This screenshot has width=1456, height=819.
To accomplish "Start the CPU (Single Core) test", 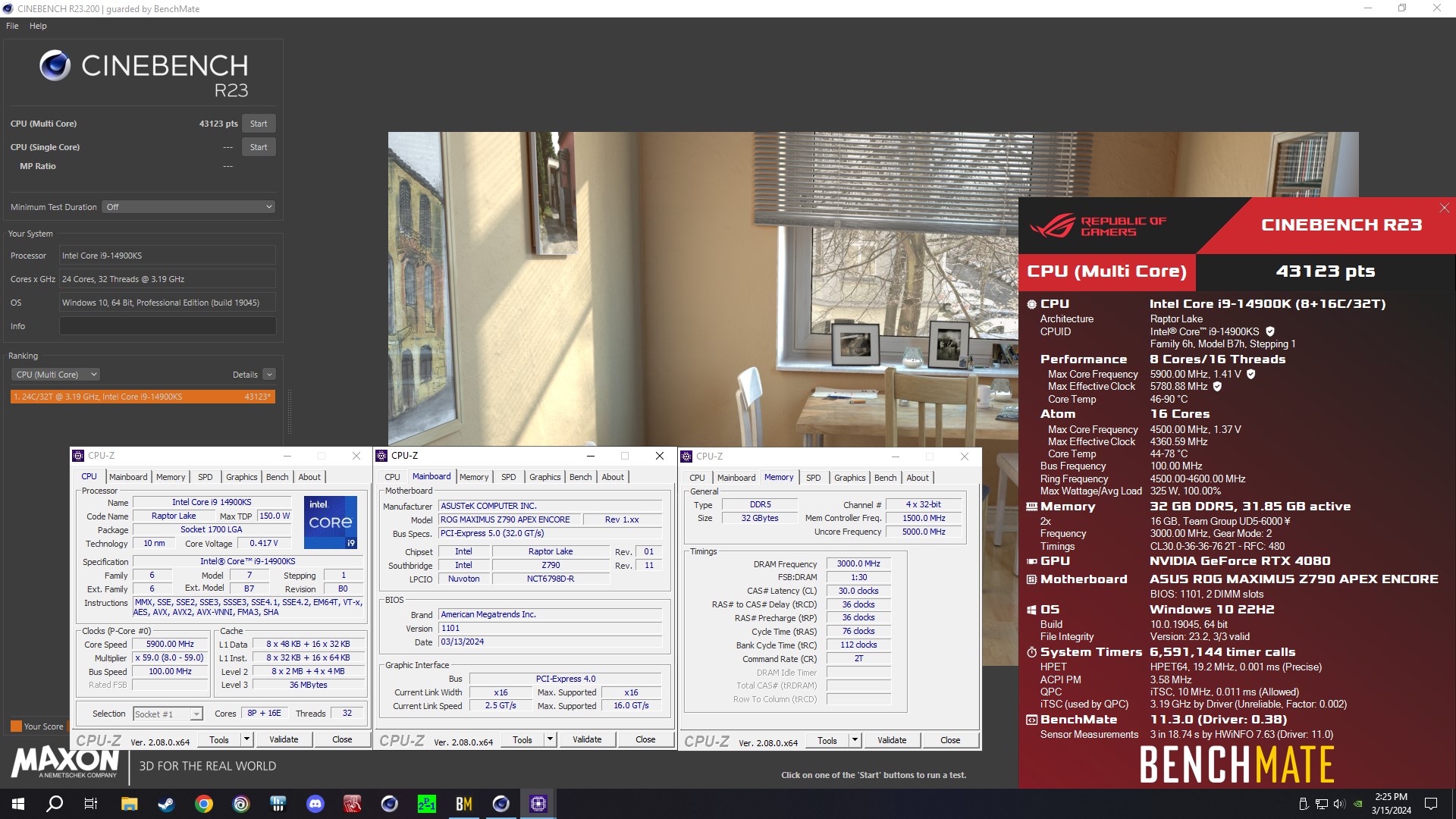I will [259, 147].
